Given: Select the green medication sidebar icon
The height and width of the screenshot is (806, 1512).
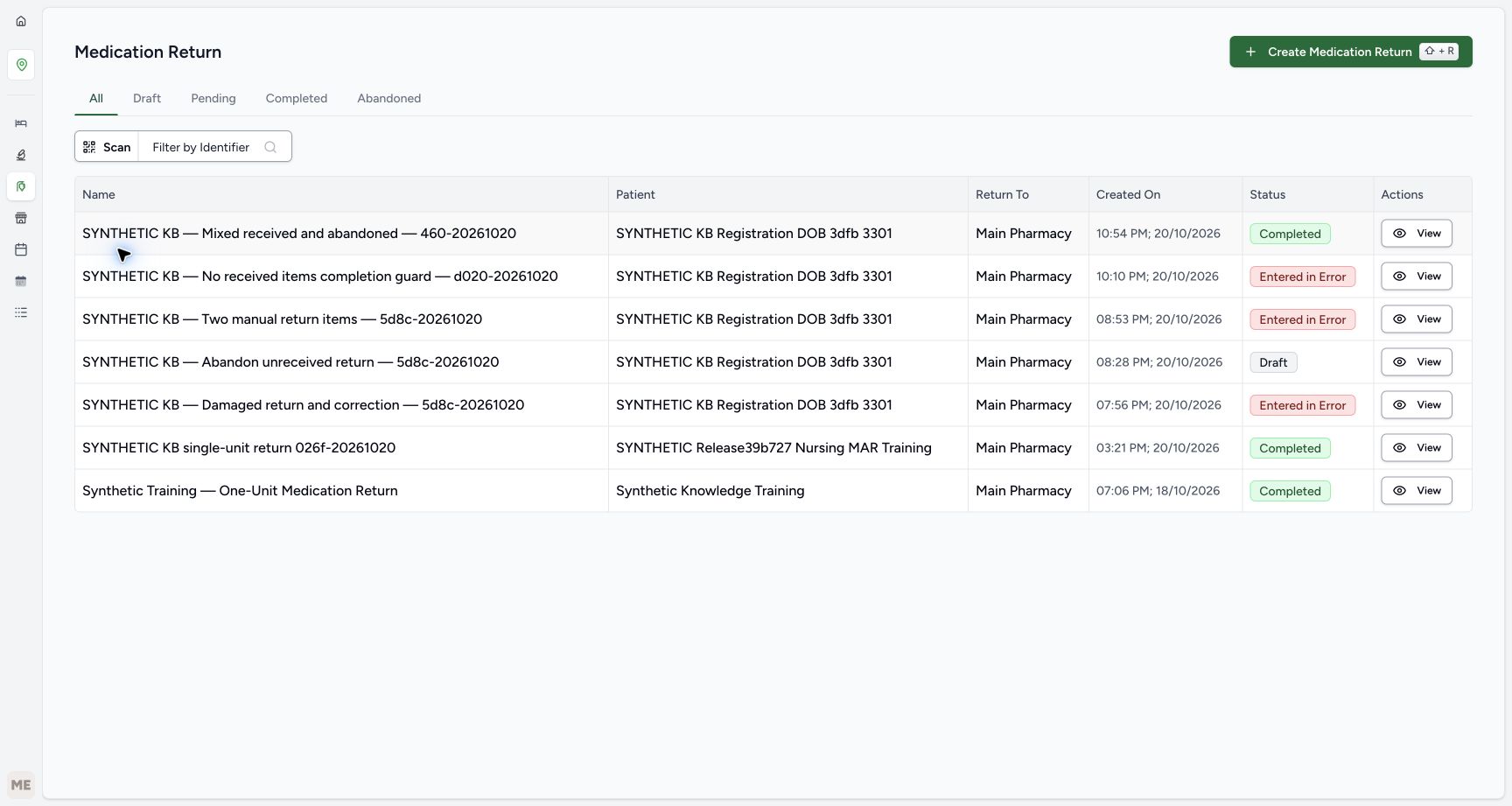Looking at the screenshot, I should coord(21,186).
